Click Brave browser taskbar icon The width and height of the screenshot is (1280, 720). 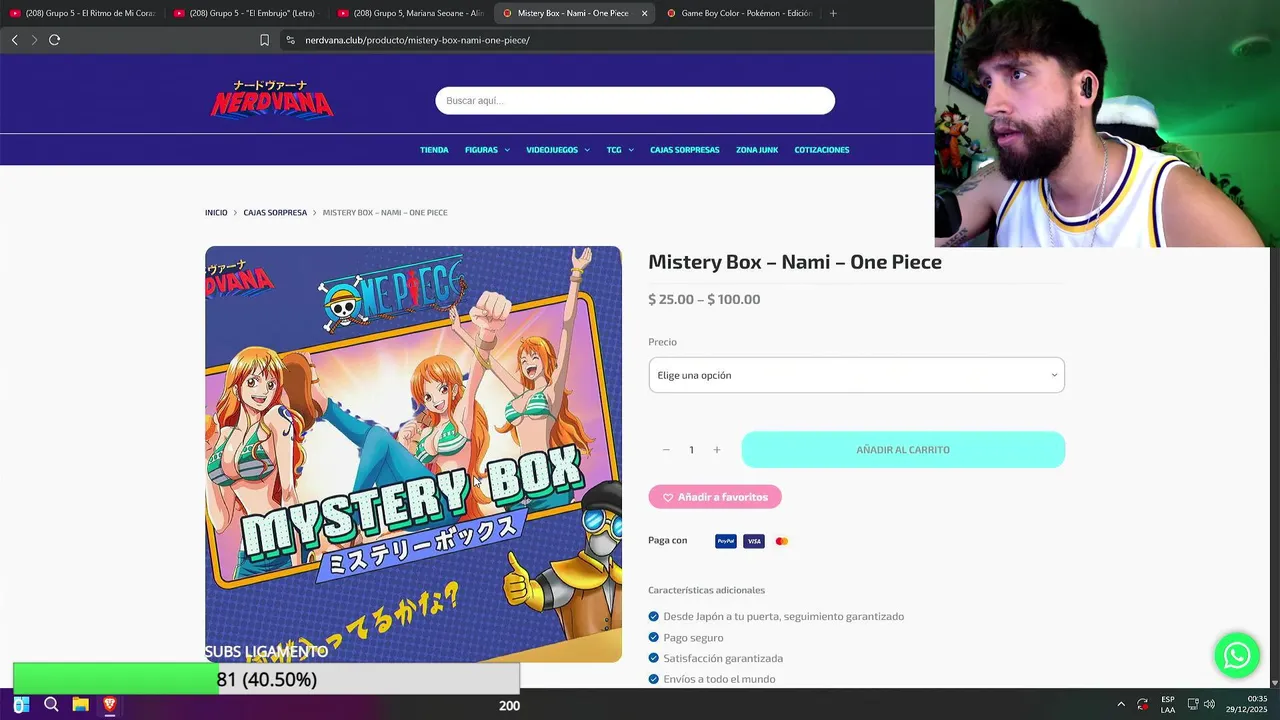109,705
